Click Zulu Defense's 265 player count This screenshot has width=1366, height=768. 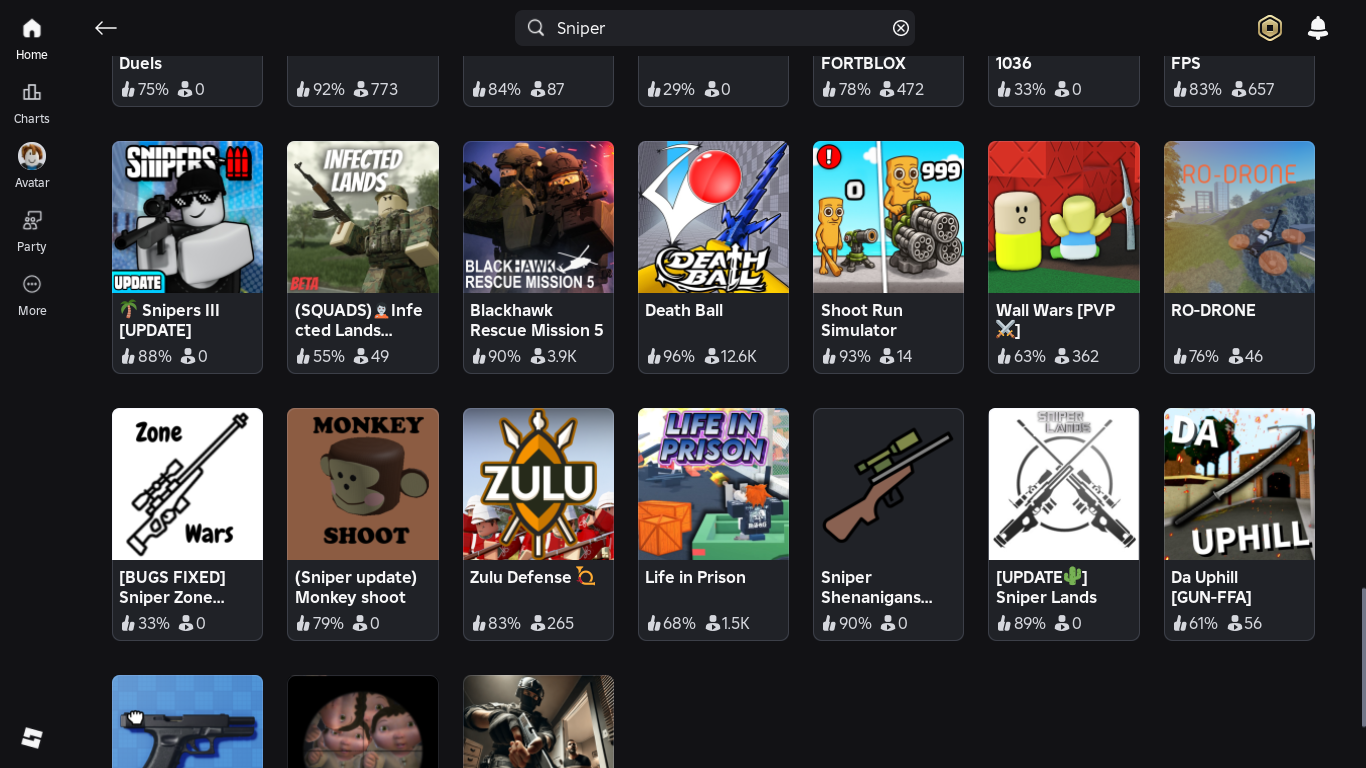552,623
